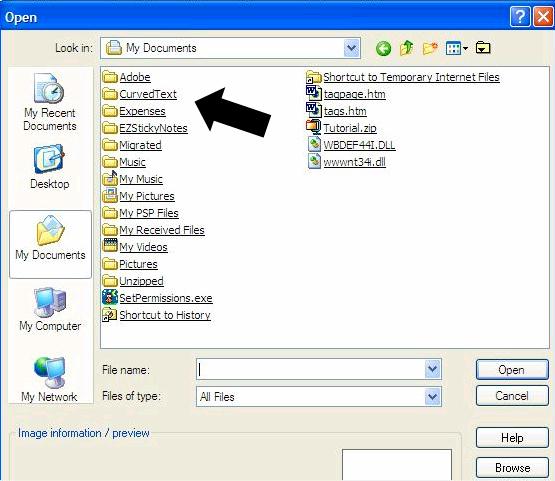
Task: Click the browse folder icon in toolbar
Action: point(483,47)
